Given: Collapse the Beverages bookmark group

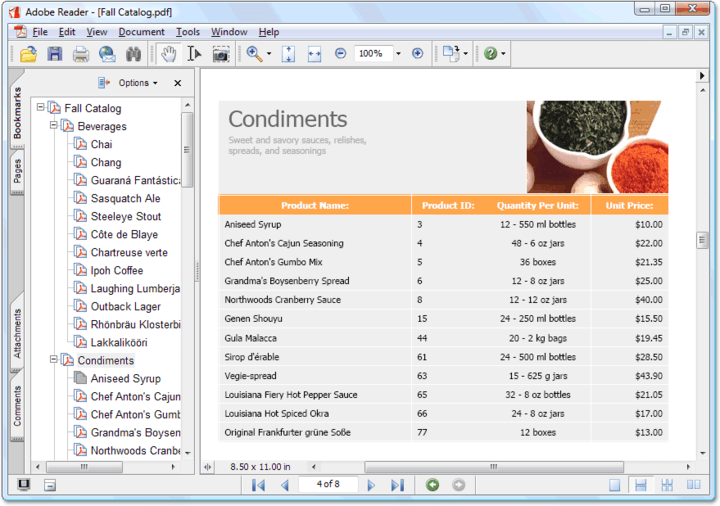Looking at the screenshot, I should pyautogui.click(x=54, y=127).
